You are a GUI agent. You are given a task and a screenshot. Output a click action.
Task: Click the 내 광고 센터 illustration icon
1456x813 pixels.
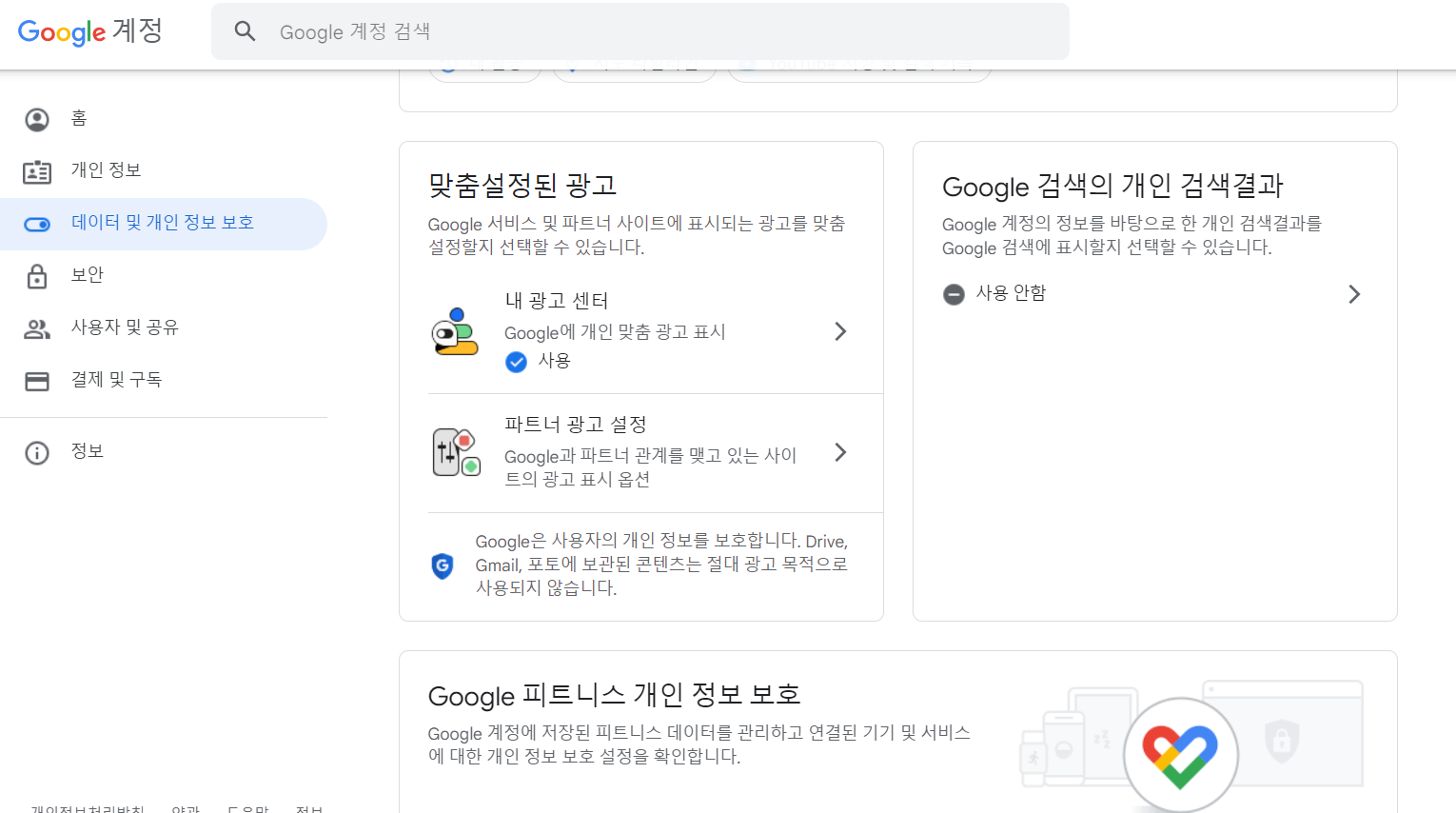(454, 331)
